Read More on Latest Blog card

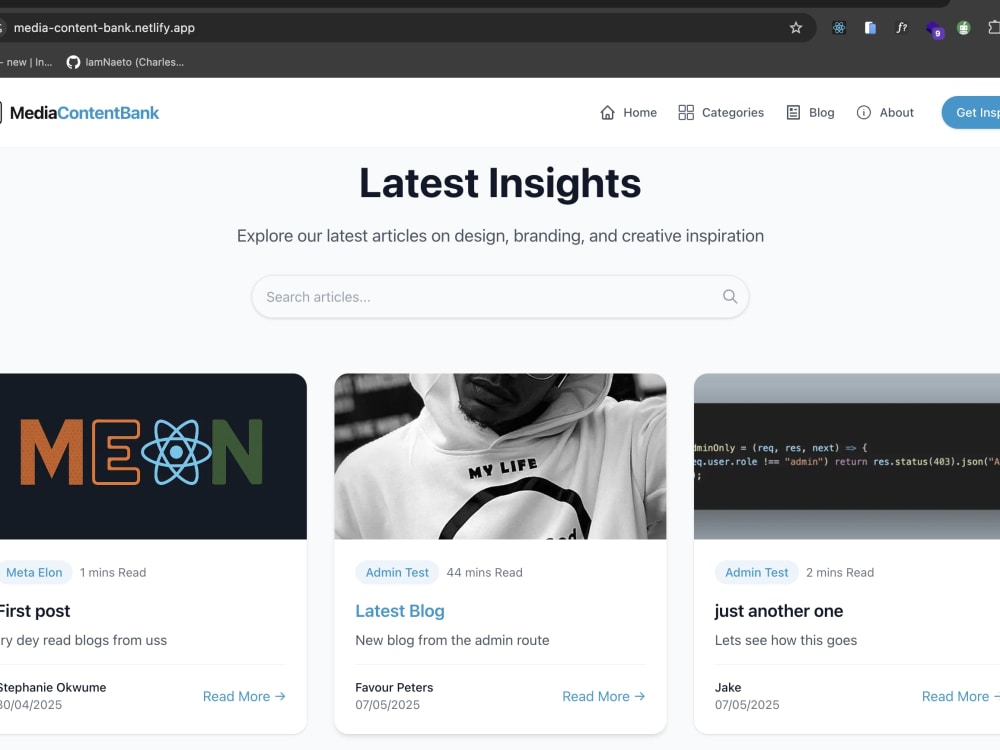(x=603, y=696)
